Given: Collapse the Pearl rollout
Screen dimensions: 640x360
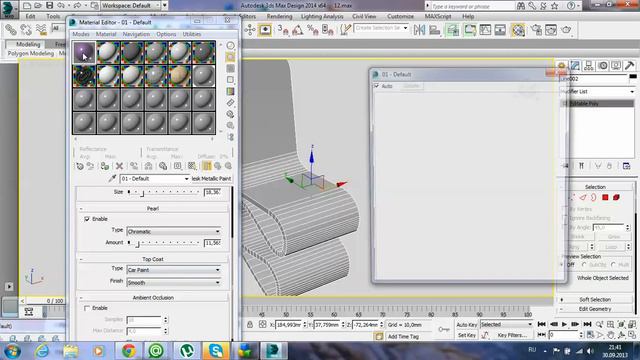Looking at the screenshot, I should click(153, 209).
